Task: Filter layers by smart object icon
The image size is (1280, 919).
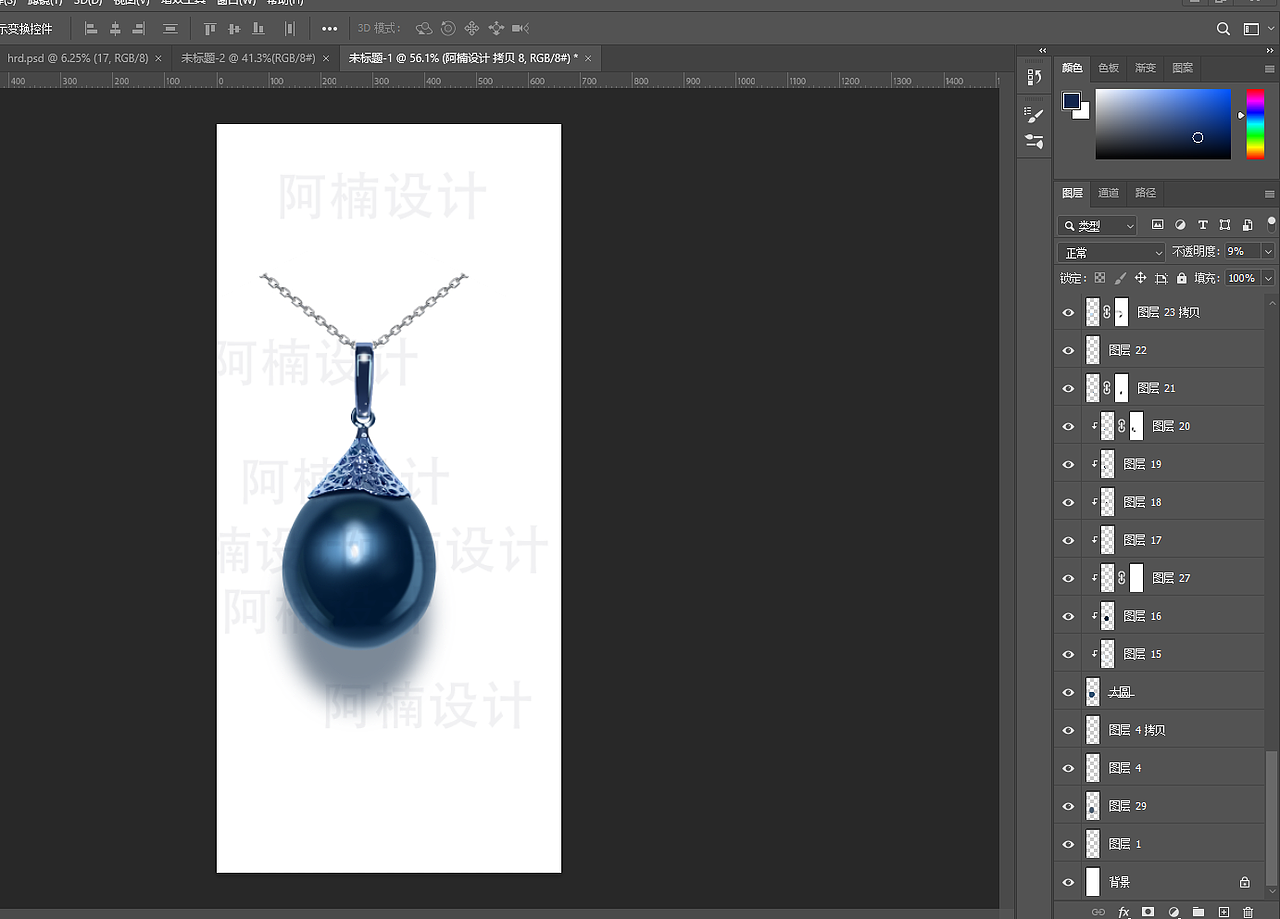Action: point(1247,225)
